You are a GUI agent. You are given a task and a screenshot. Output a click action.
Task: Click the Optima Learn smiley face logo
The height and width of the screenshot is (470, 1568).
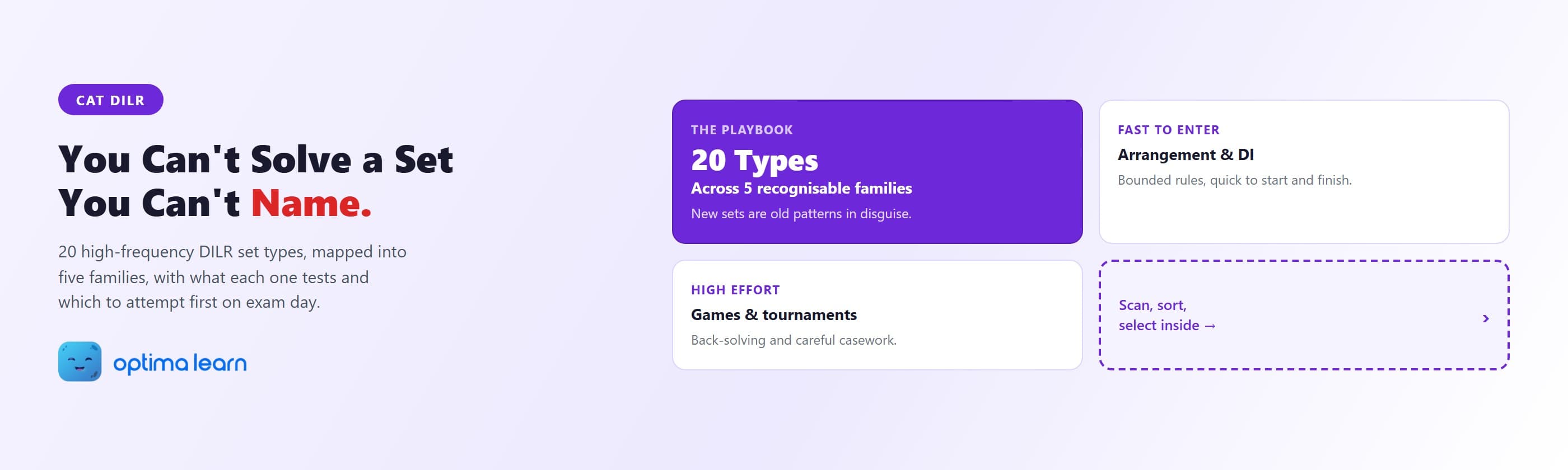[80, 361]
